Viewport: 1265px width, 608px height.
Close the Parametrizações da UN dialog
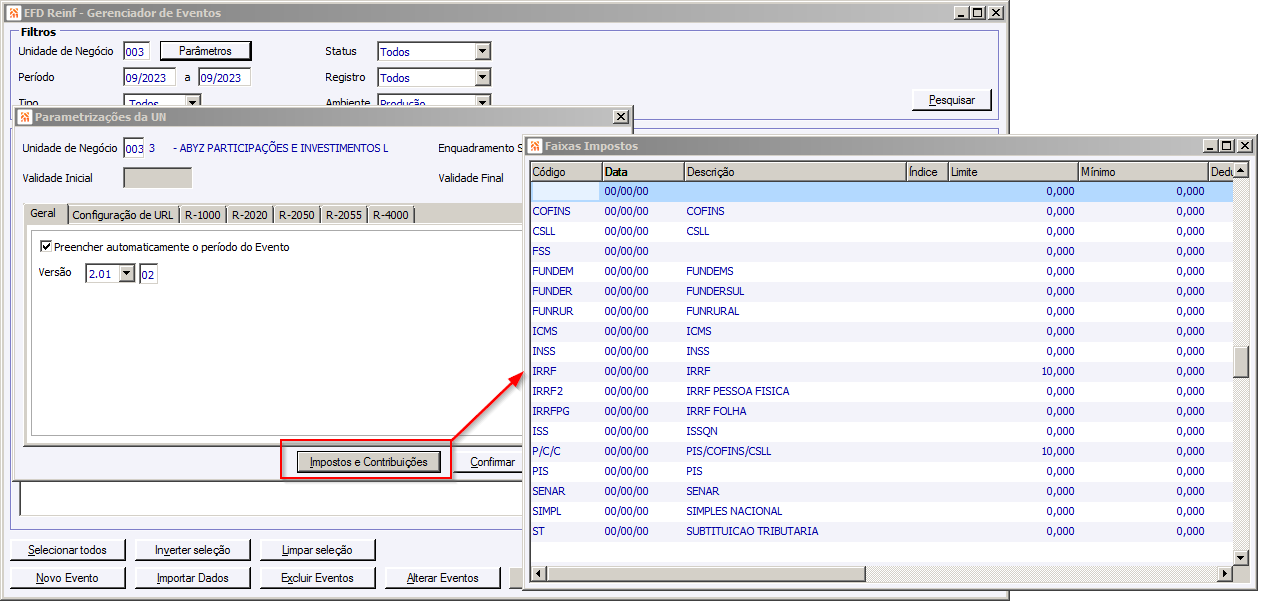pos(620,117)
